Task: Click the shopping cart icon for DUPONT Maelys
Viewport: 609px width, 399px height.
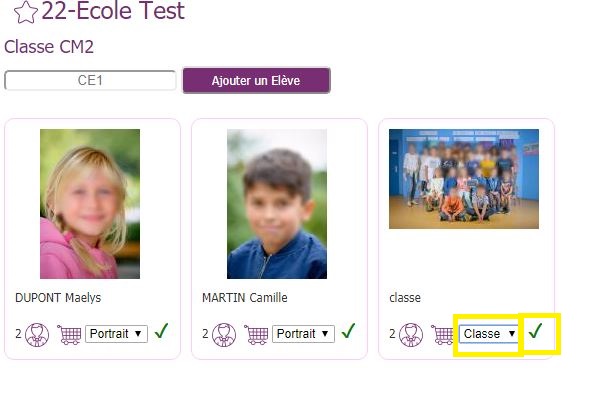Action: pos(69,335)
